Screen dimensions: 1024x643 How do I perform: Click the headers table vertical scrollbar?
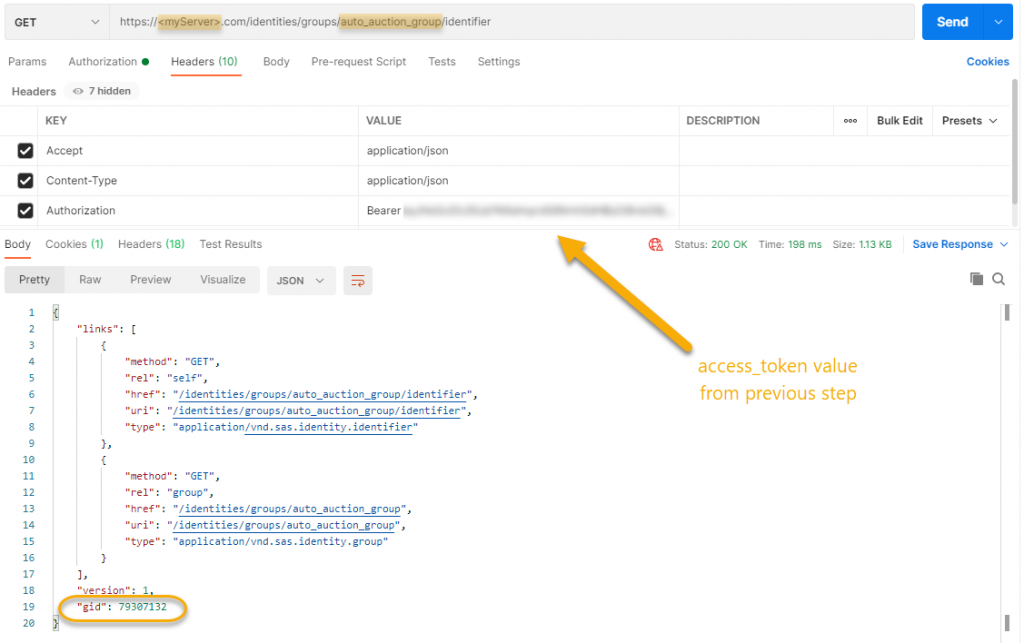coord(1015,141)
